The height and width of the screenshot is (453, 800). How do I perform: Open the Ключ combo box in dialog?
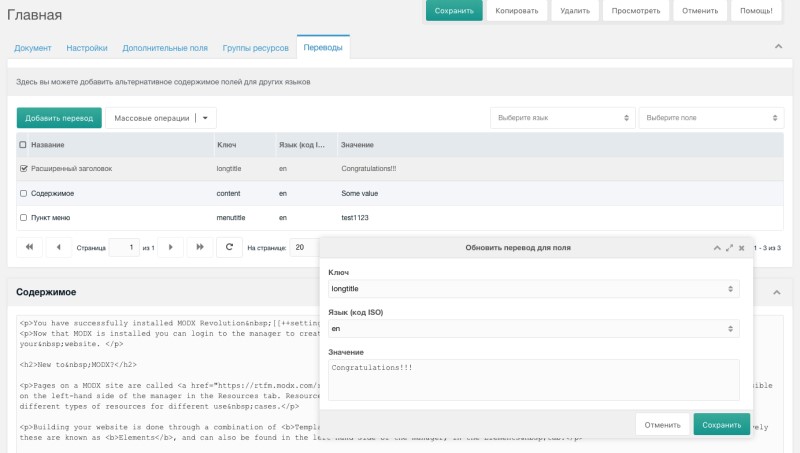pos(534,289)
